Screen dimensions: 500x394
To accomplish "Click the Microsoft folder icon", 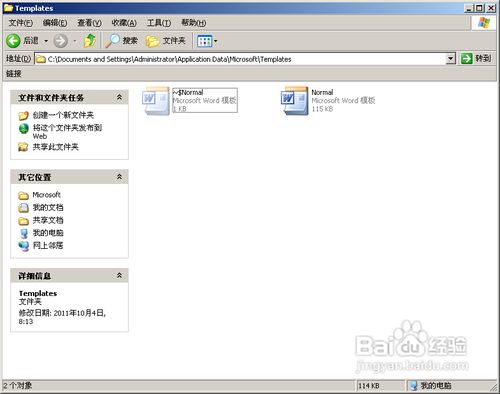I will tap(23, 195).
